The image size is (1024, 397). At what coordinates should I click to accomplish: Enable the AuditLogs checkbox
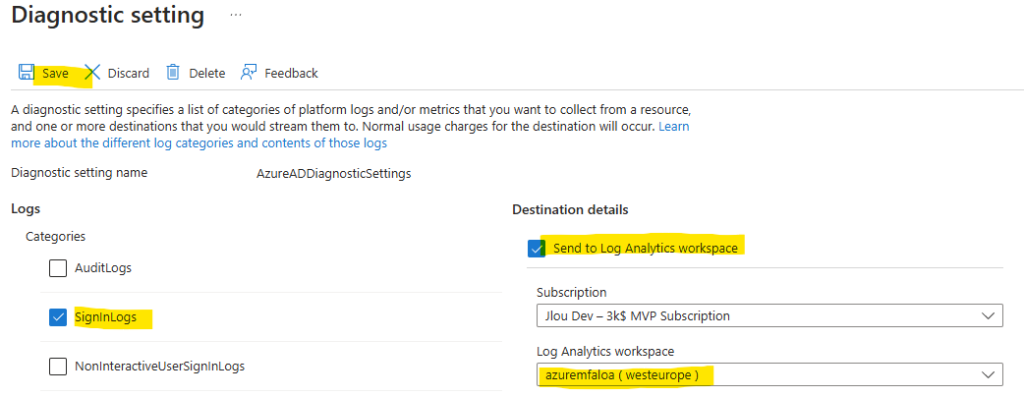point(58,268)
